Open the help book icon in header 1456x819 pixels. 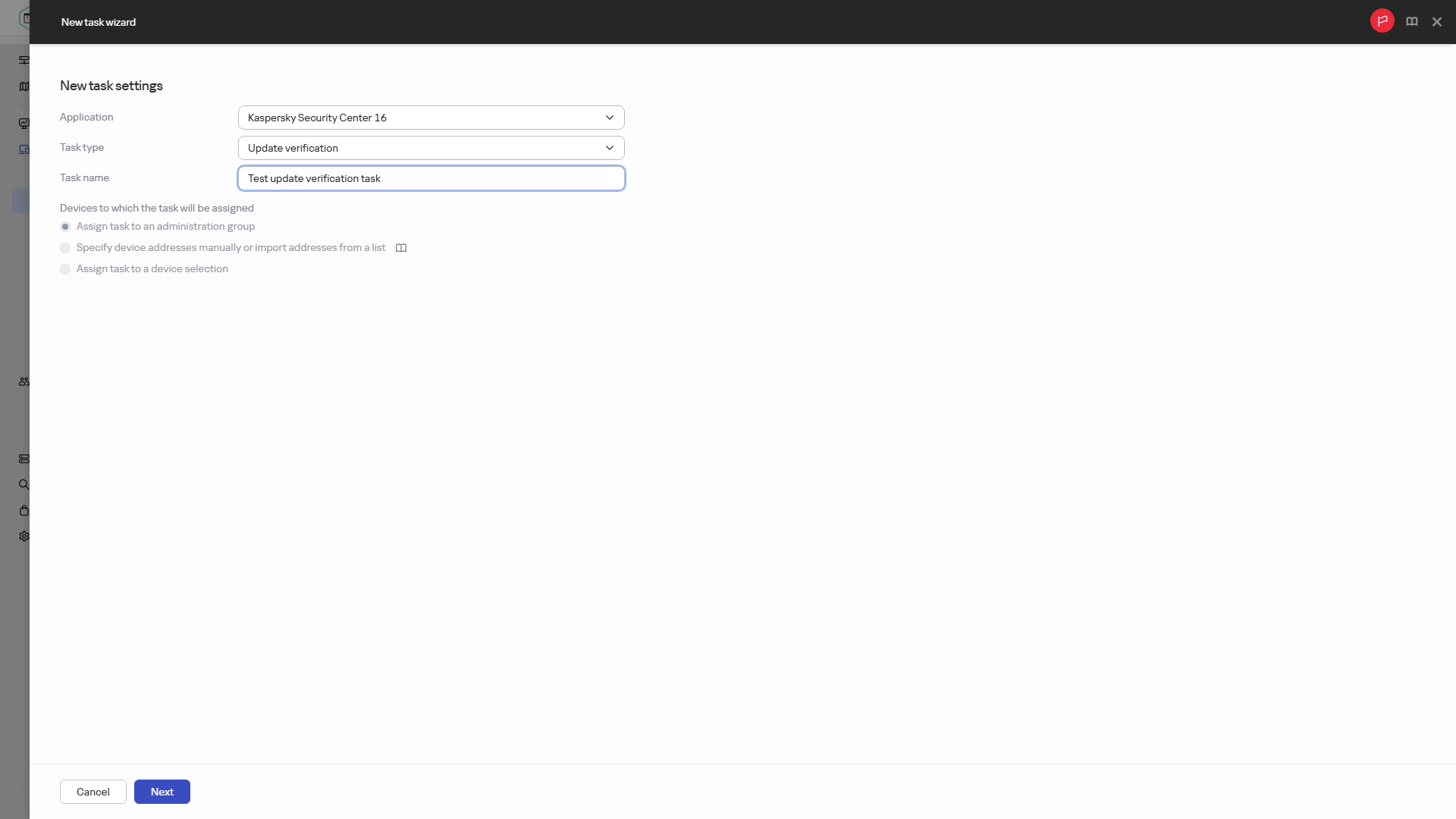[1411, 22]
